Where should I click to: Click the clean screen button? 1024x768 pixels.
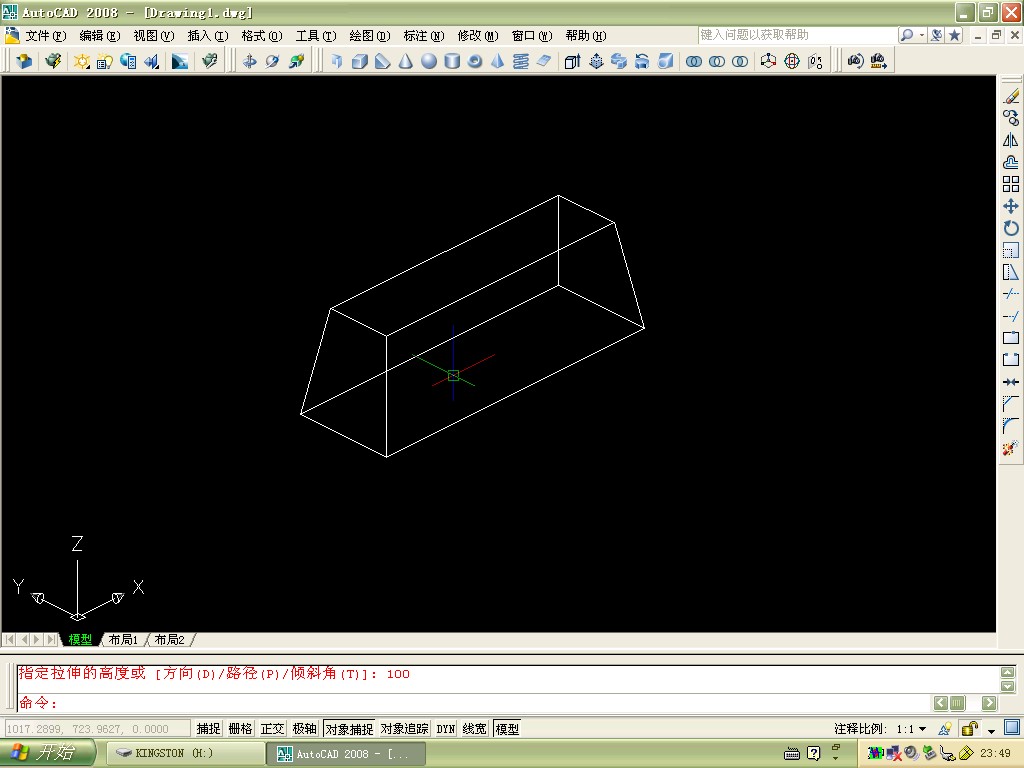(1012, 728)
